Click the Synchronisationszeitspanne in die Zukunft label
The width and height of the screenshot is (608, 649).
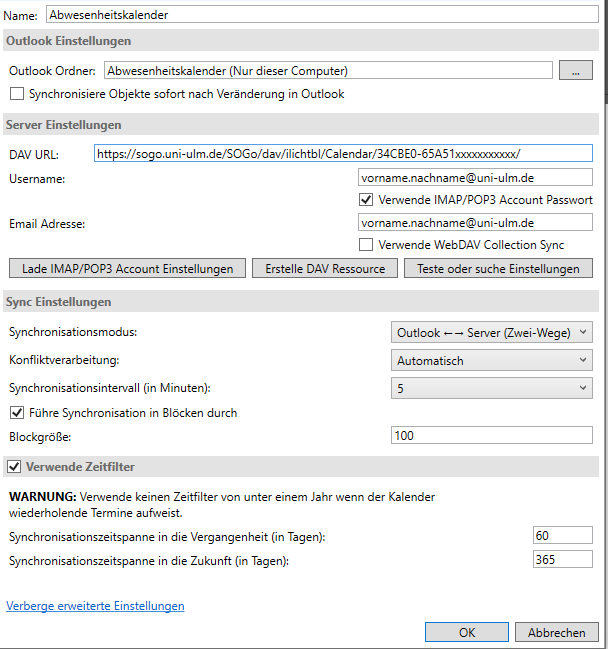pos(149,561)
